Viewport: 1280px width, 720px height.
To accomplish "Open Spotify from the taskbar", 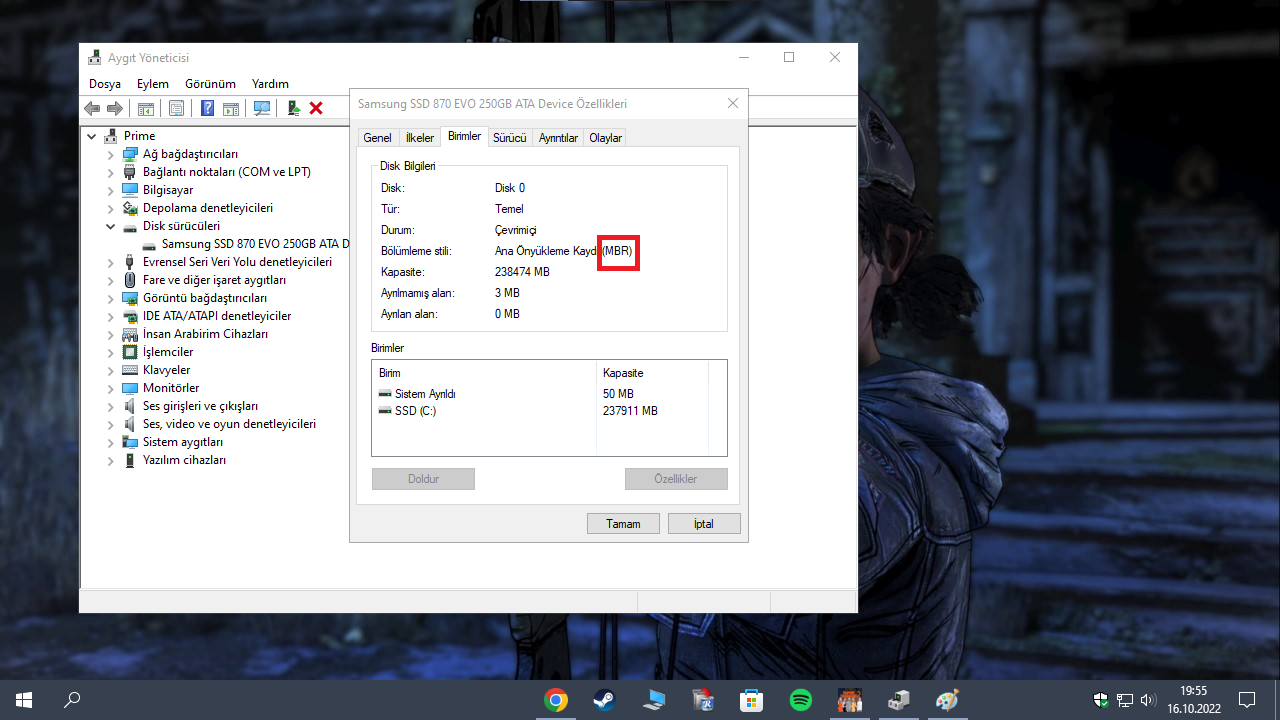I will (x=801, y=700).
